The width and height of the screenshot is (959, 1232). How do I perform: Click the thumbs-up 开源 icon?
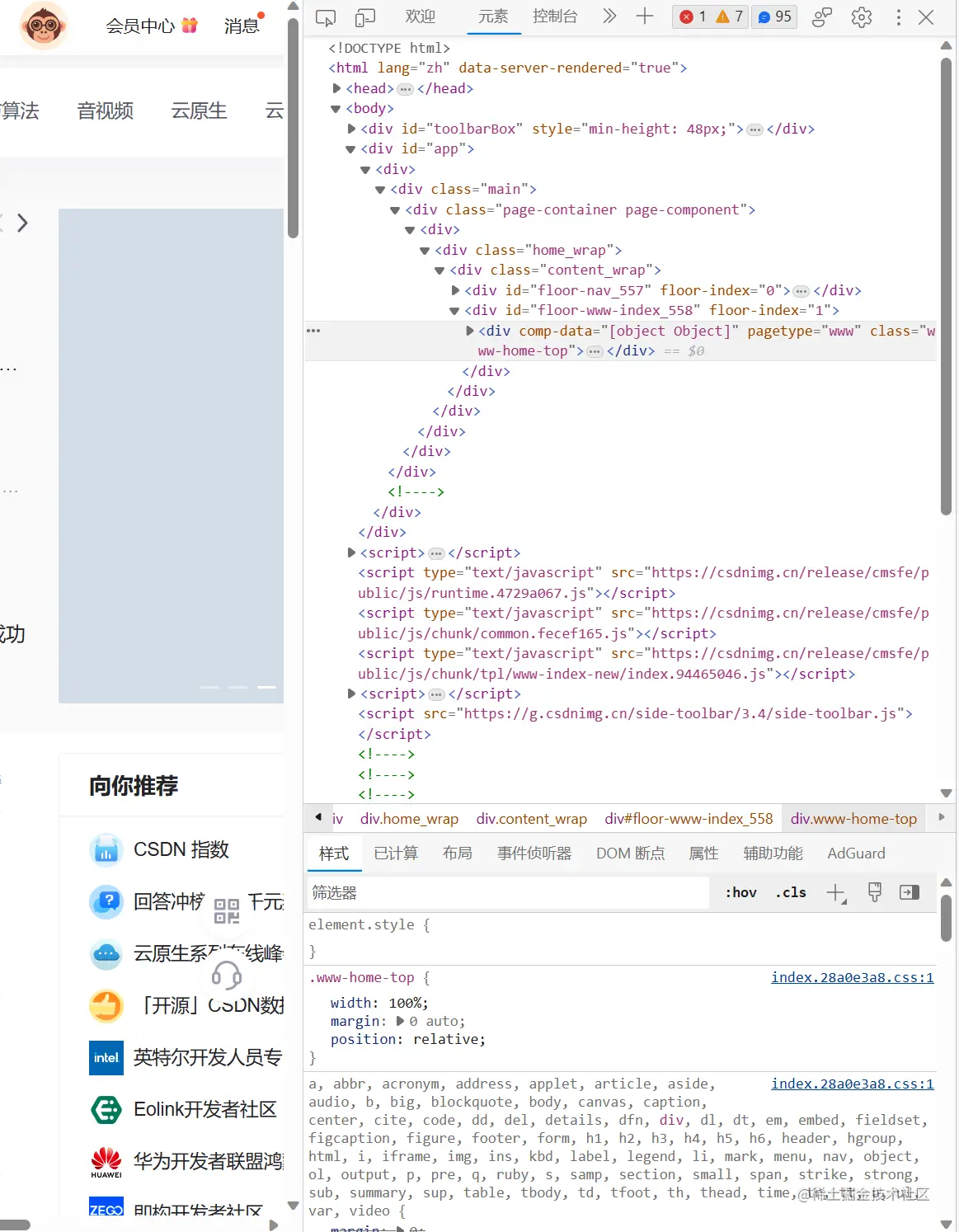[106, 1006]
